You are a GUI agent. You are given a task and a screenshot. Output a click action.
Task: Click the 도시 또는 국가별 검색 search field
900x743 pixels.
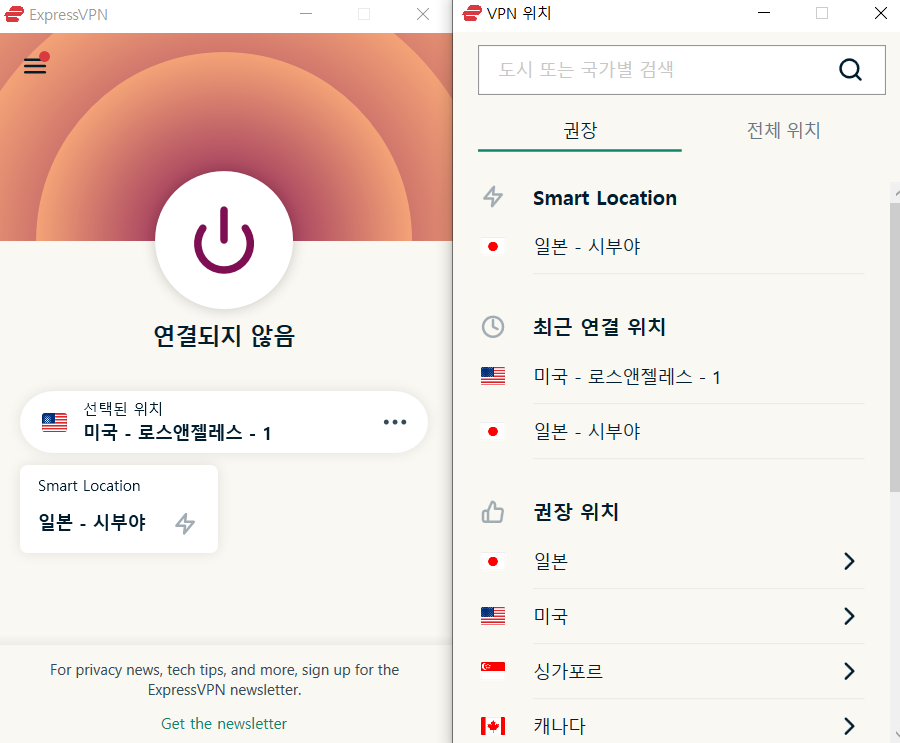[x=681, y=70]
